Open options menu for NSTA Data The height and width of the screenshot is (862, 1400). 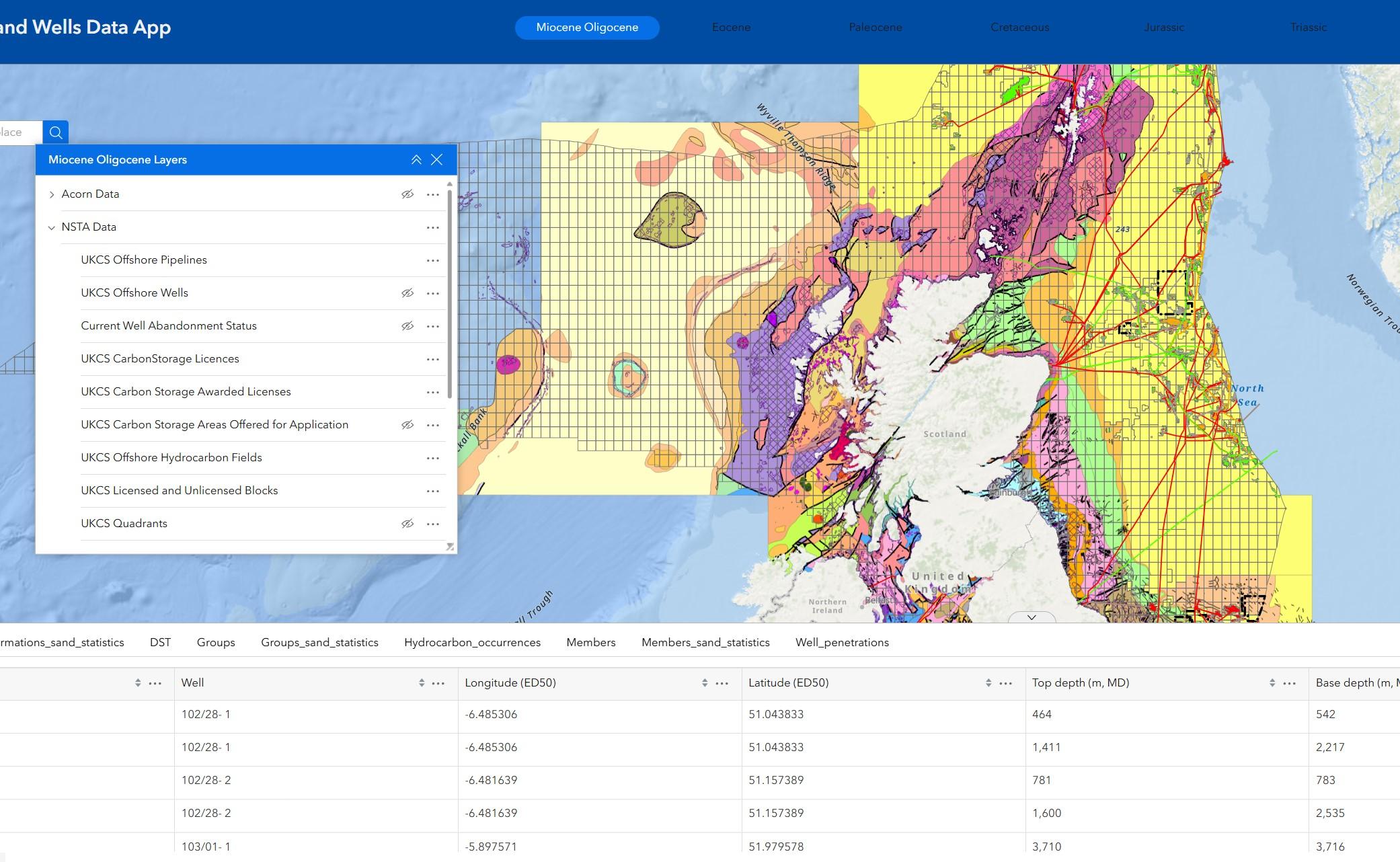point(433,227)
